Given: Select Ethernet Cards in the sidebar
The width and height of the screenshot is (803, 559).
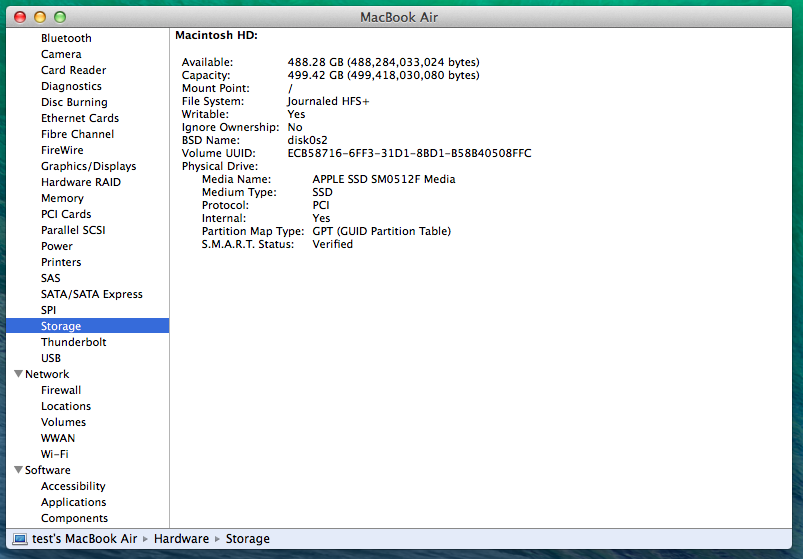Looking at the screenshot, I should pos(80,118).
